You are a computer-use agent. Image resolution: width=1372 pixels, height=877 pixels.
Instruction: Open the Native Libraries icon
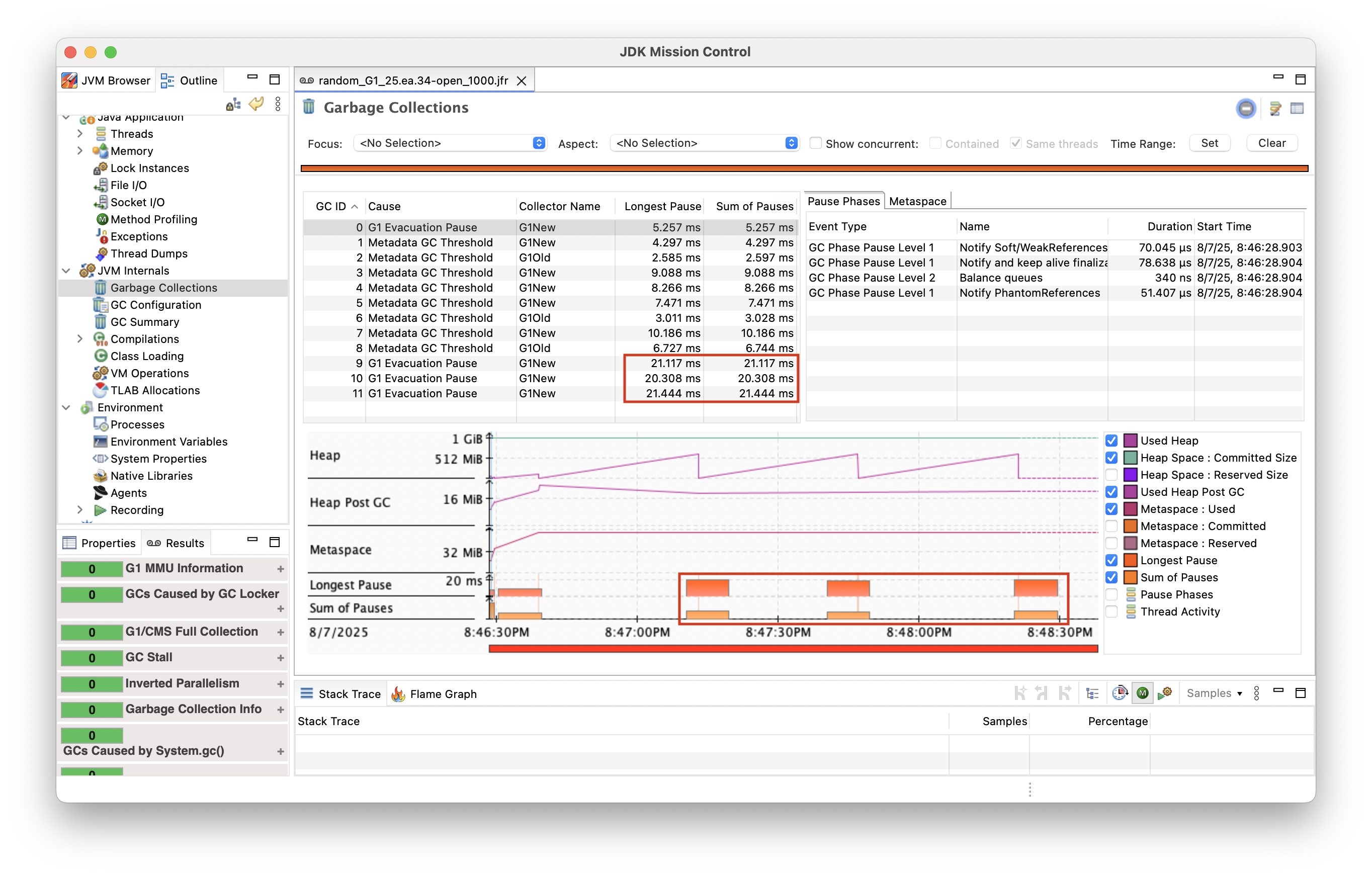point(100,475)
